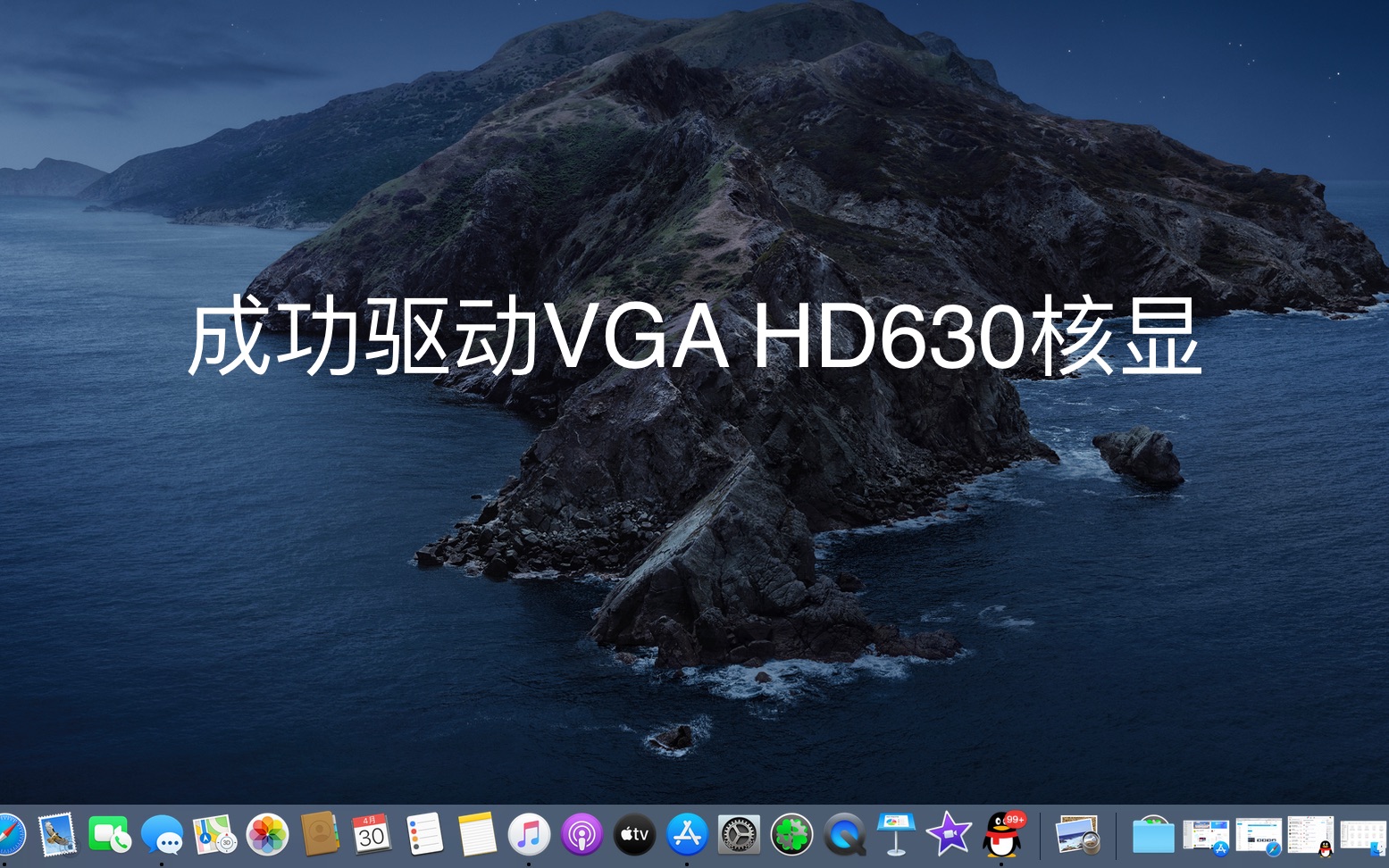Image resolution: width=1389 pixels, height=868 pixels.
Task: Open Safari from the Dock
Action: (x=9, y=835)
